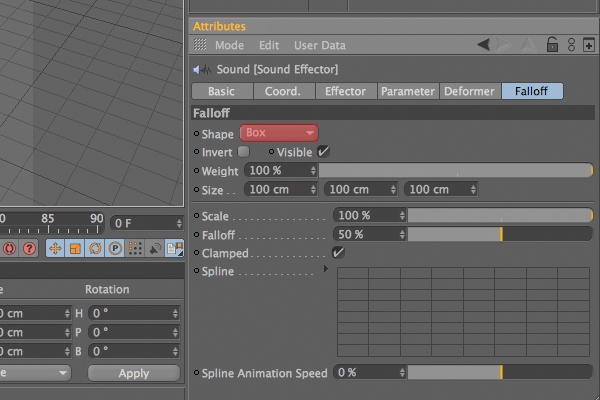Select the Falloff tab

point(532,91)
